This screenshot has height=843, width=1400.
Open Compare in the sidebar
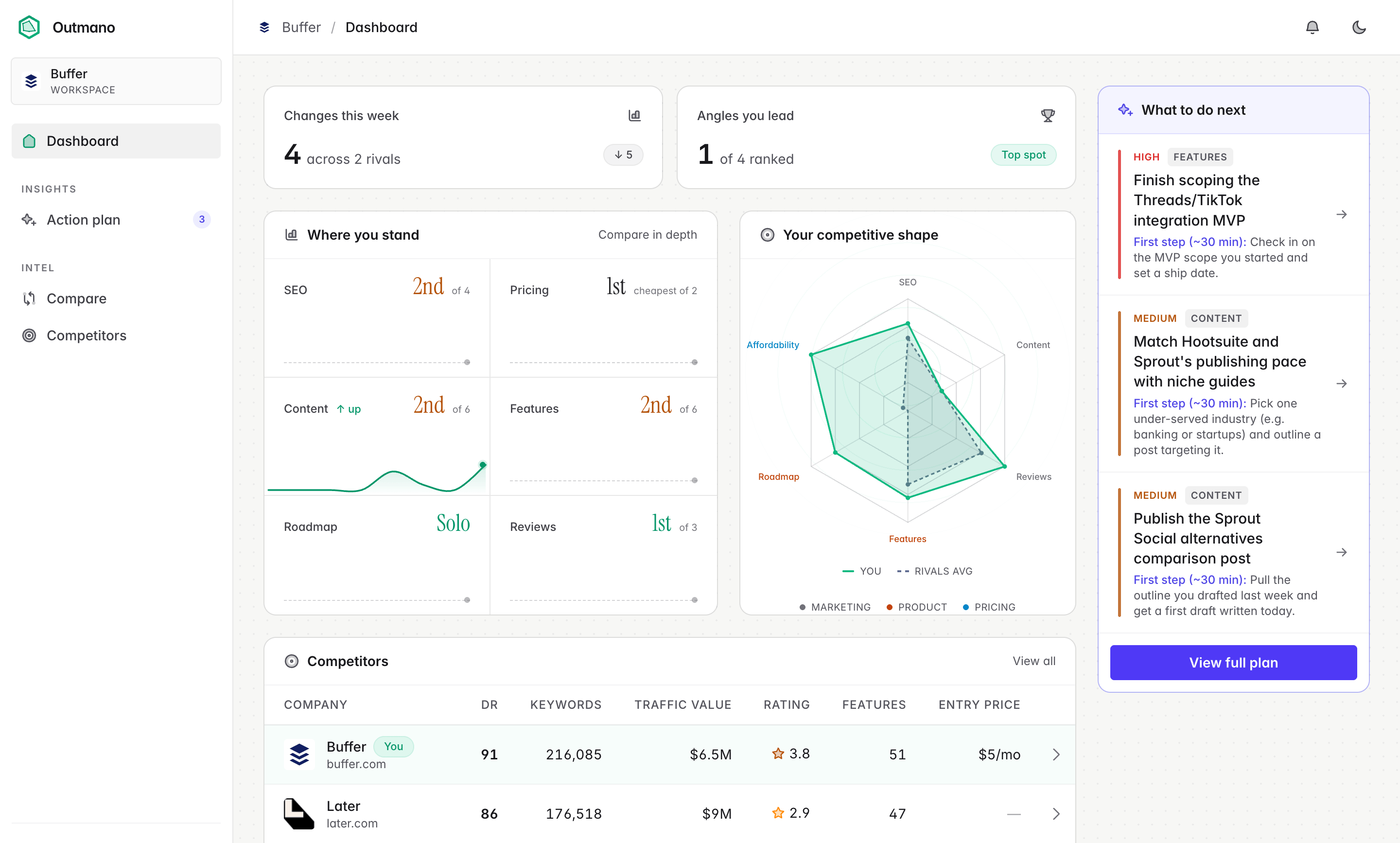(116, 298)
